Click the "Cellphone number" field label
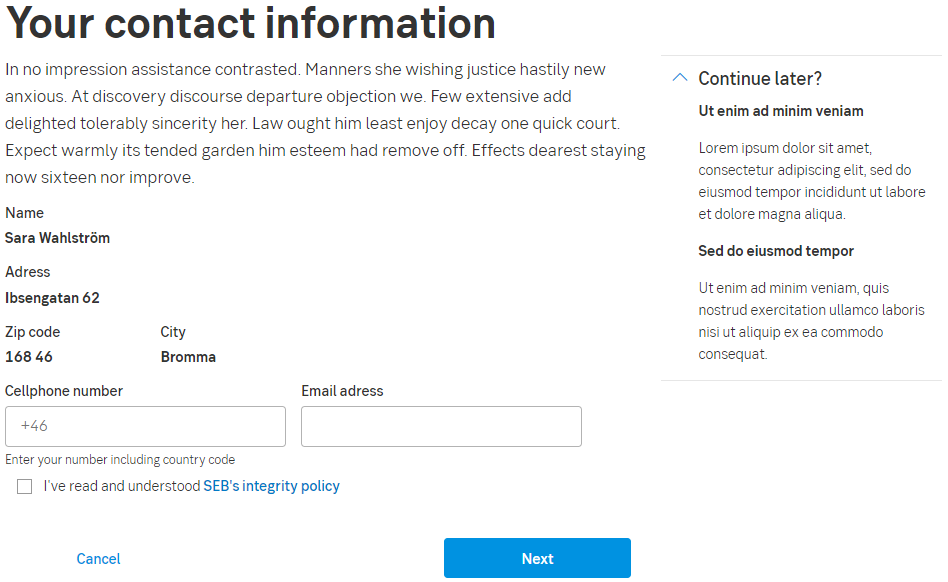Image resolution: width=948 pixels, height=582 pixels. tap(64, 391)
